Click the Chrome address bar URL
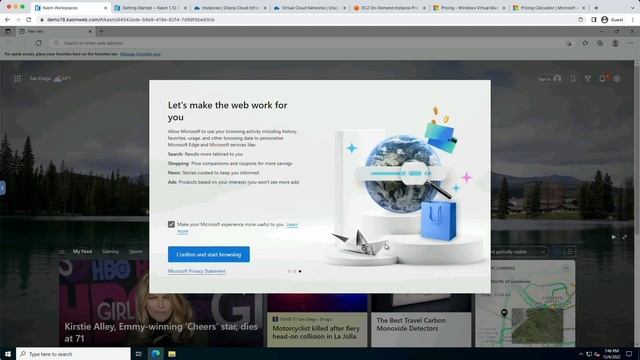This screenshot has height=360, width=640. [x=131, y=20]
